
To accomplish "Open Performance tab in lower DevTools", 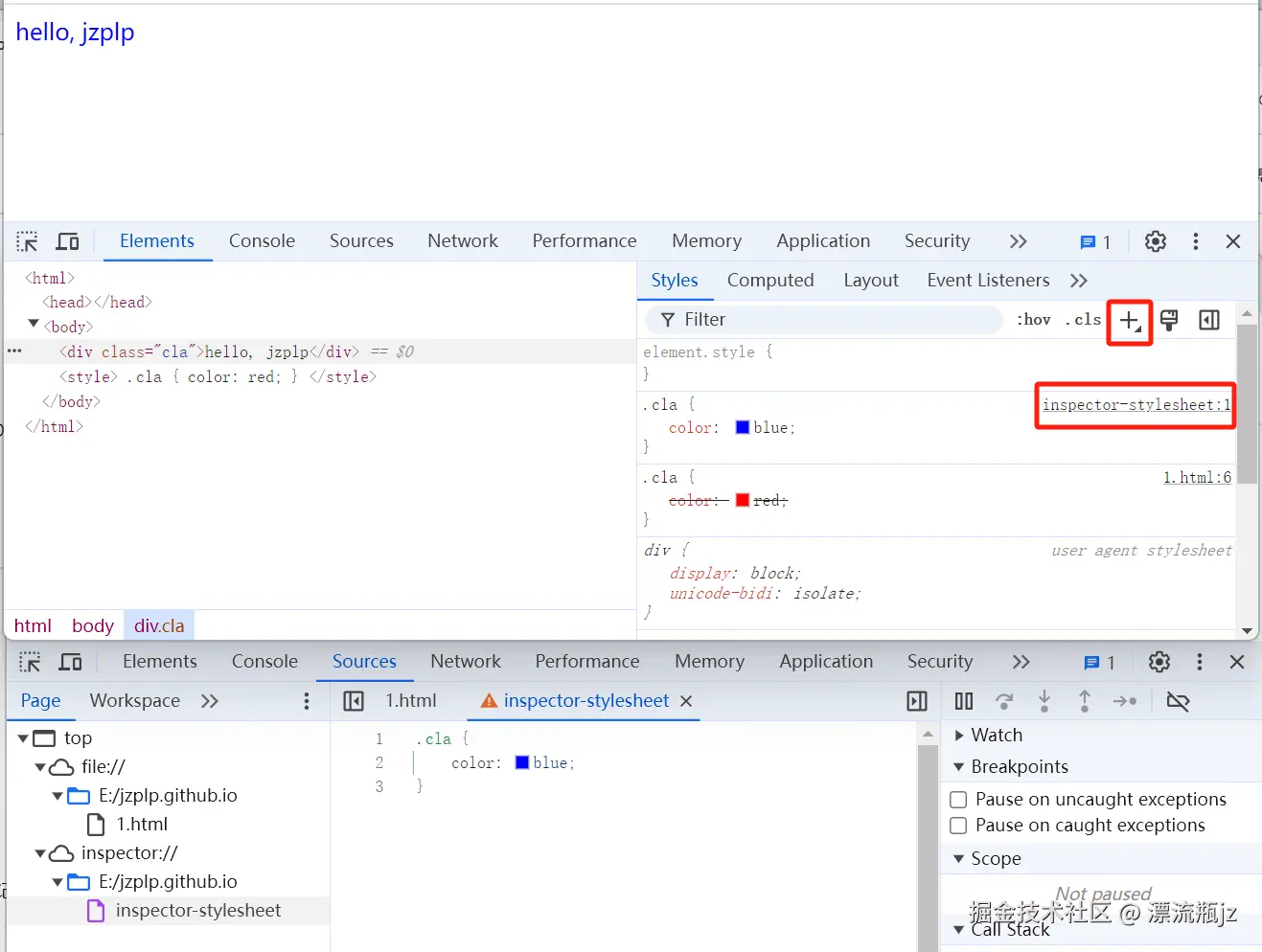I will [x=587, y=662].
